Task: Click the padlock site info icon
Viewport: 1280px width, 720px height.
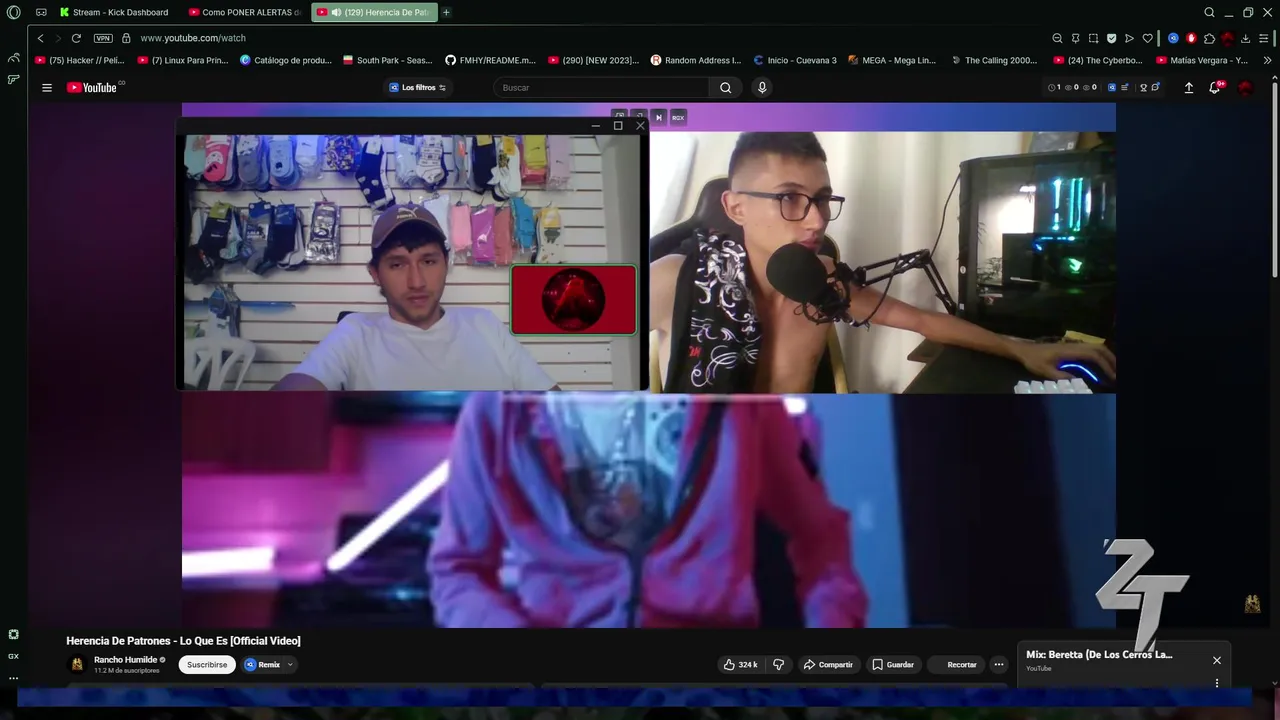Action: click(x=126, y=38)
